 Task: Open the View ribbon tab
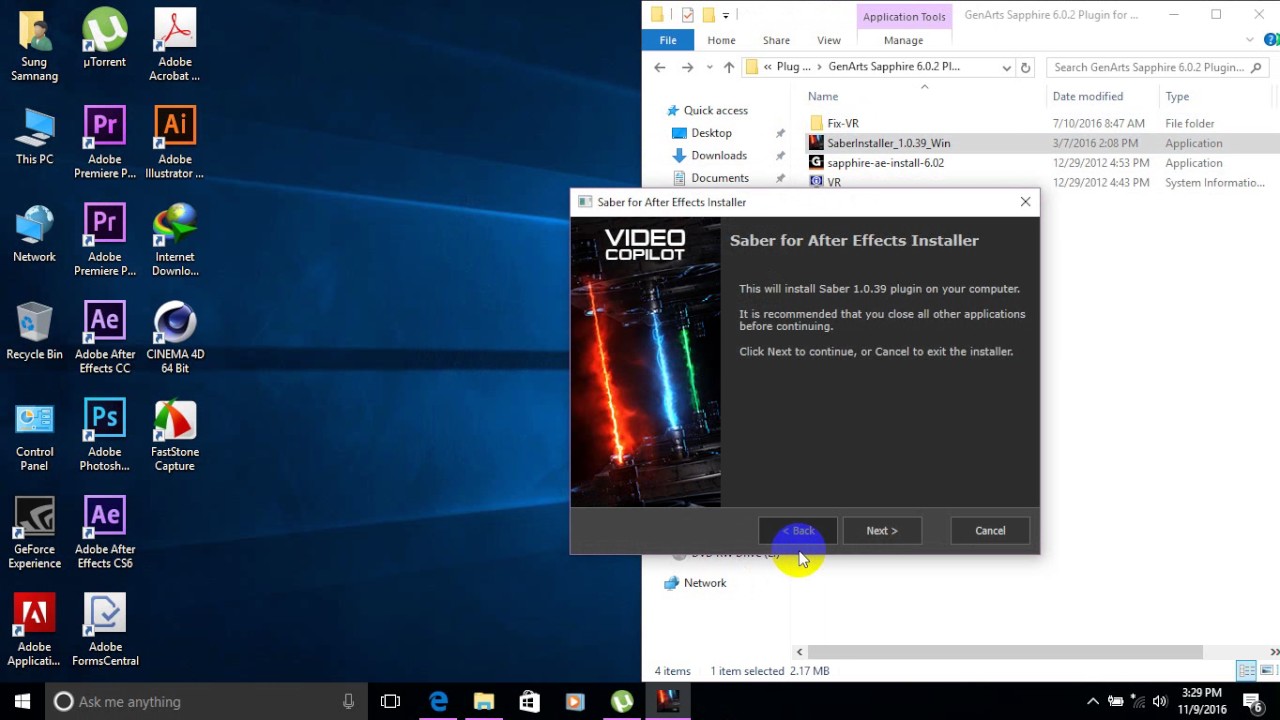pos(829,40)
